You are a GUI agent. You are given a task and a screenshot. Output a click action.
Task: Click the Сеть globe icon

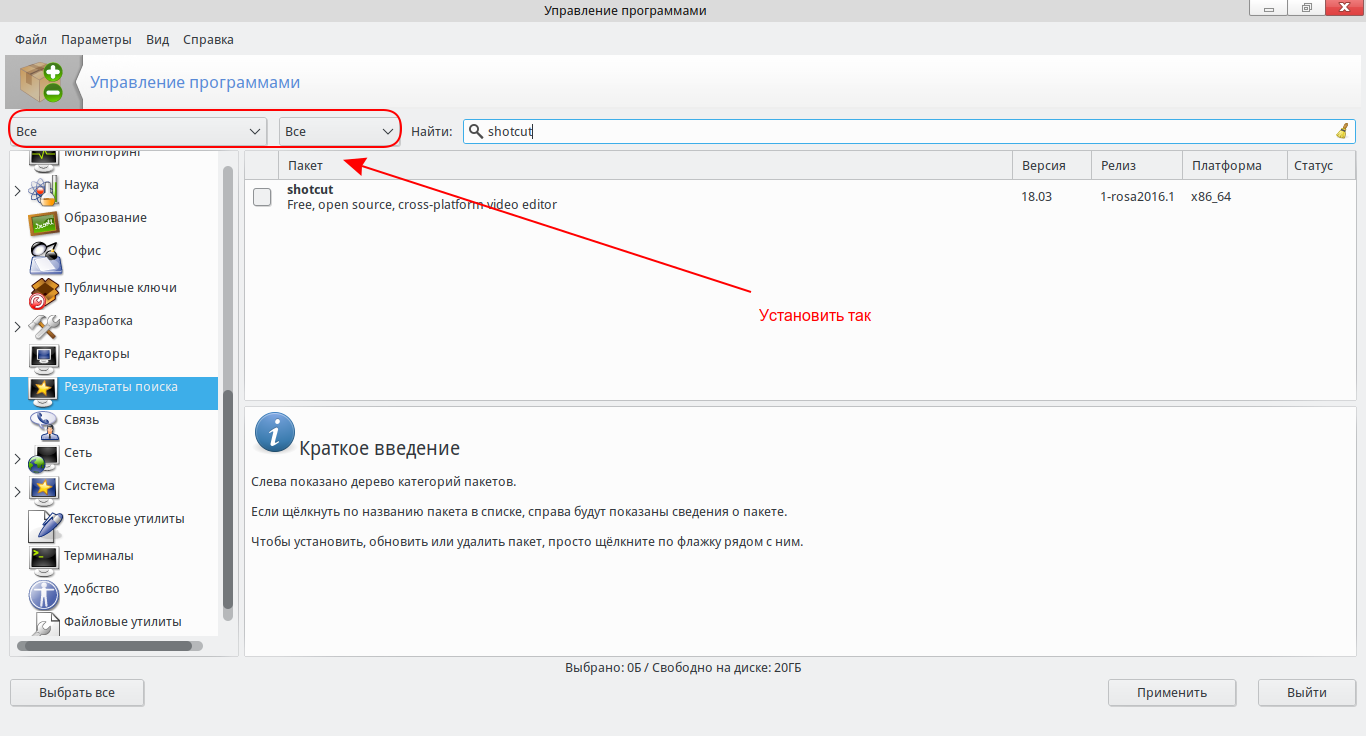click(43, 457)
